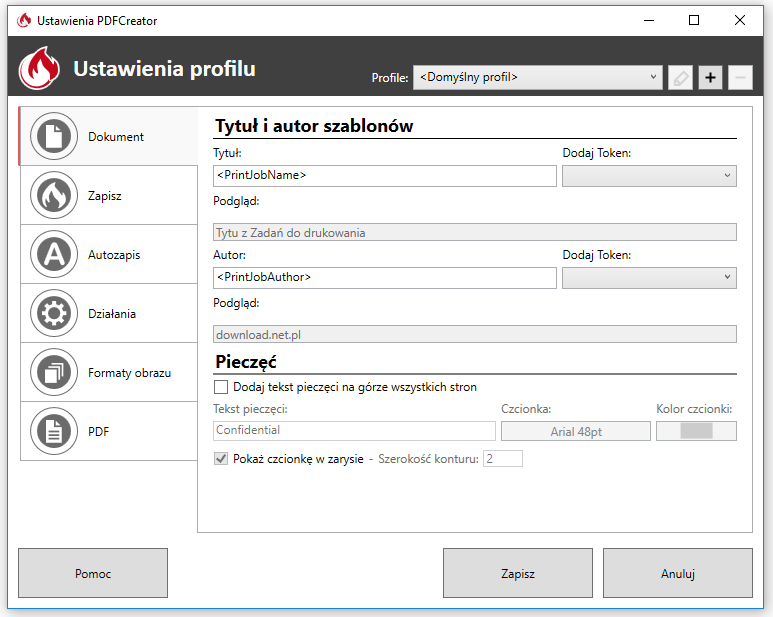Click the small PDFCreator icon in title bar
This screenshot has height=617, width=773.
[x=24, y=21]
